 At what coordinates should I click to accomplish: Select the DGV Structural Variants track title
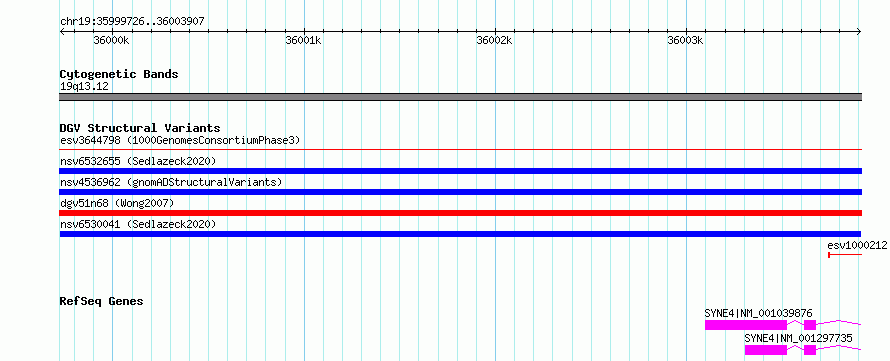pyautogui.click(x=140, y=128)
